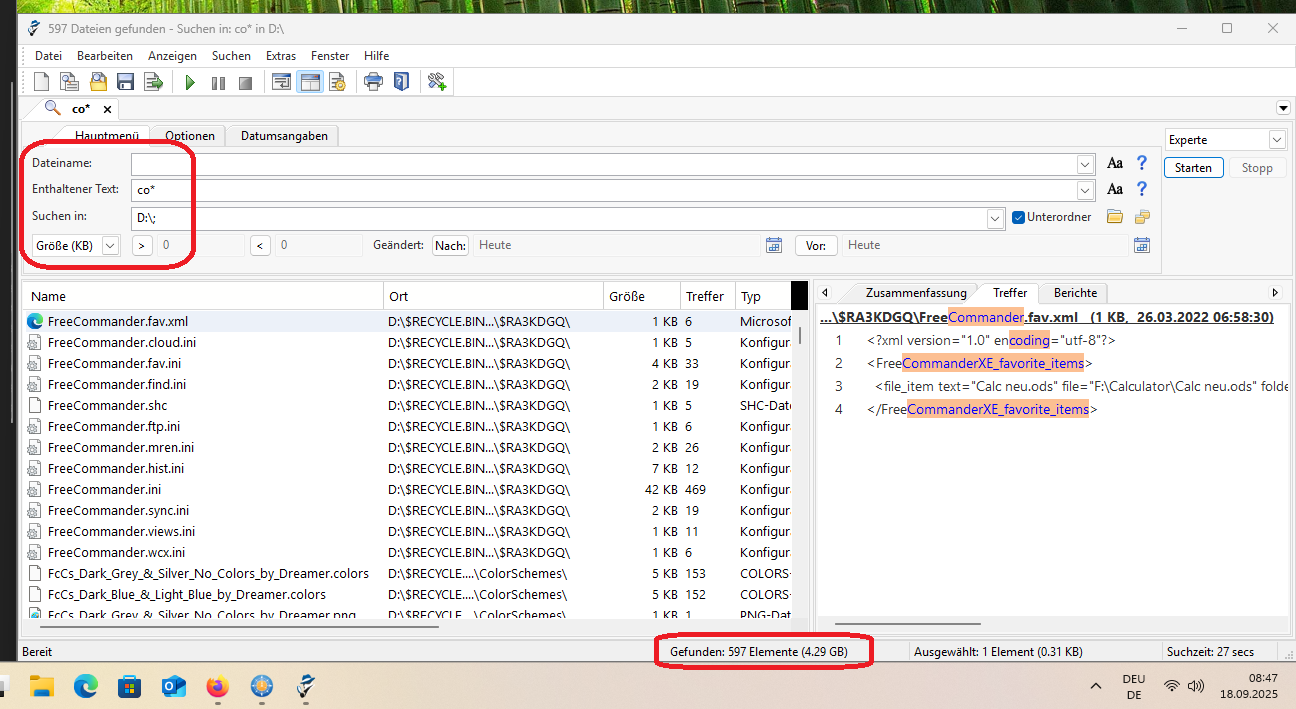Click the pause icon in toolbar
Viewport: 1296px width, 709px height.
coord(217,83)
